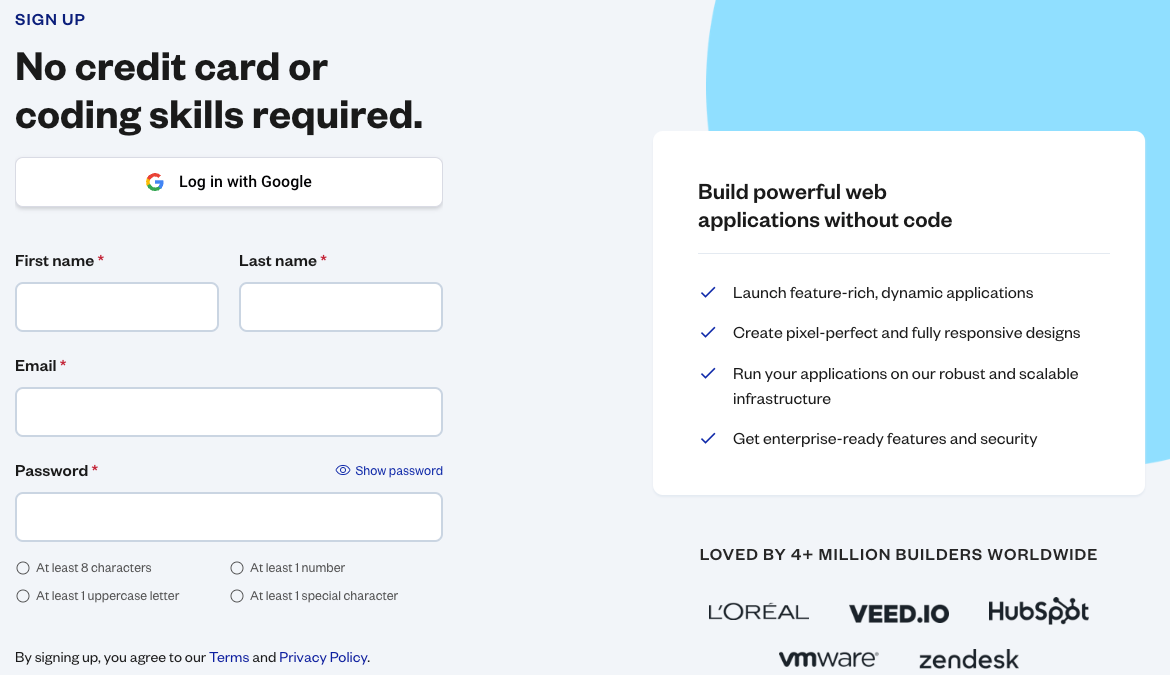Select the "At least 8 characters" indicator

(22, 567)
